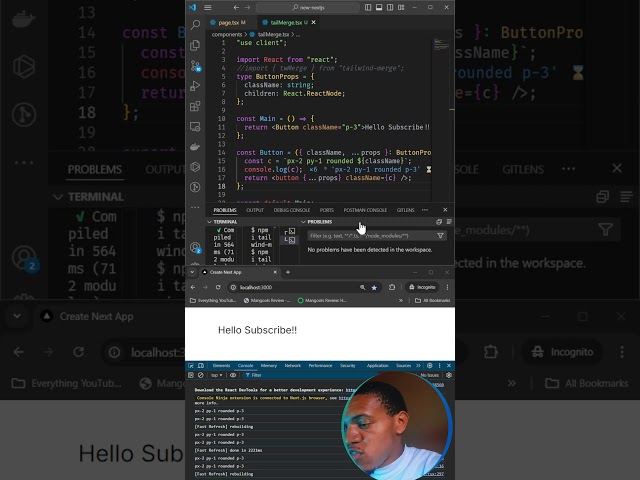640x480 pixels.
Task: Open the DevTools top context dropdown
Action: coord(217,376)
